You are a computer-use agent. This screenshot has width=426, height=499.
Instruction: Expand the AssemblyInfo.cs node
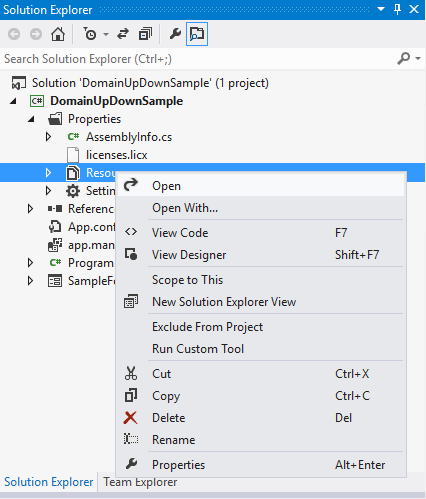pyautogui.click(x=48, y=137)
